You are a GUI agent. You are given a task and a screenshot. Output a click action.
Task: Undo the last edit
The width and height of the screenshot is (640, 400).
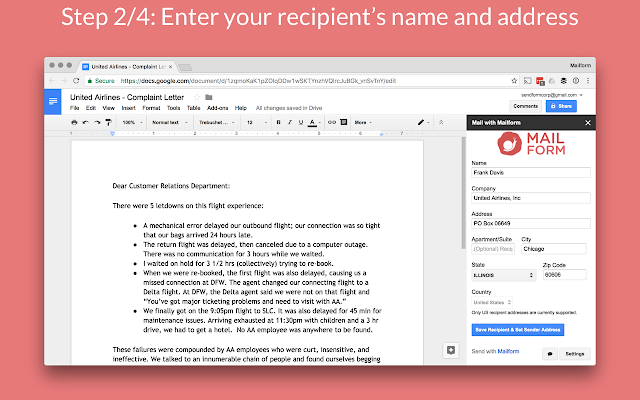click(x=86, y=122)
